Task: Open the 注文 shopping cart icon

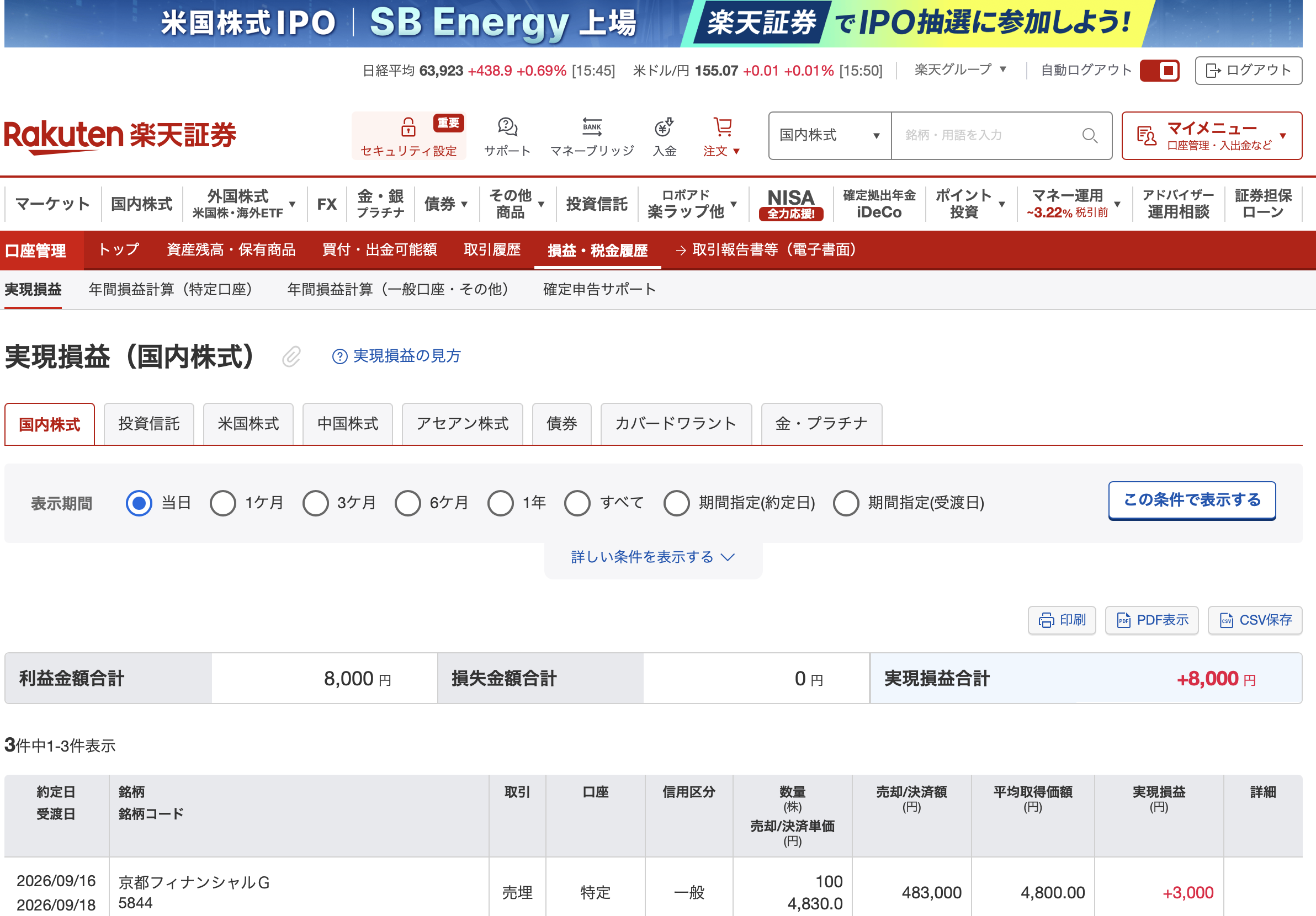Action: pos(722,127)
